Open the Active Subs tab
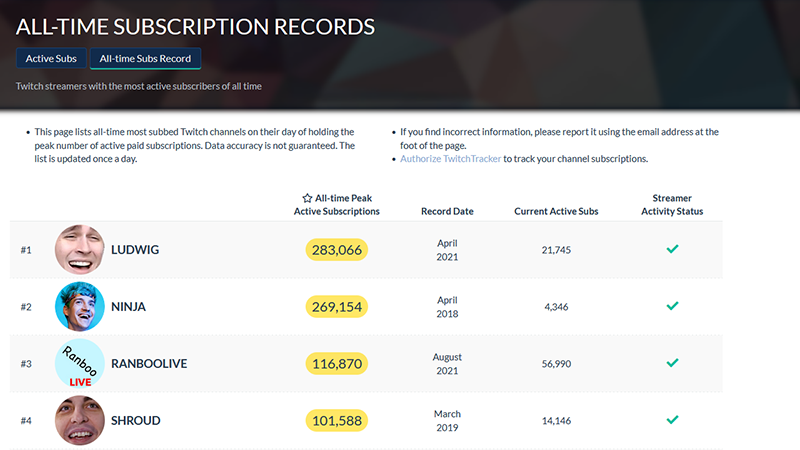The height and width of the screenshot is (450, 800). point(51,59)
